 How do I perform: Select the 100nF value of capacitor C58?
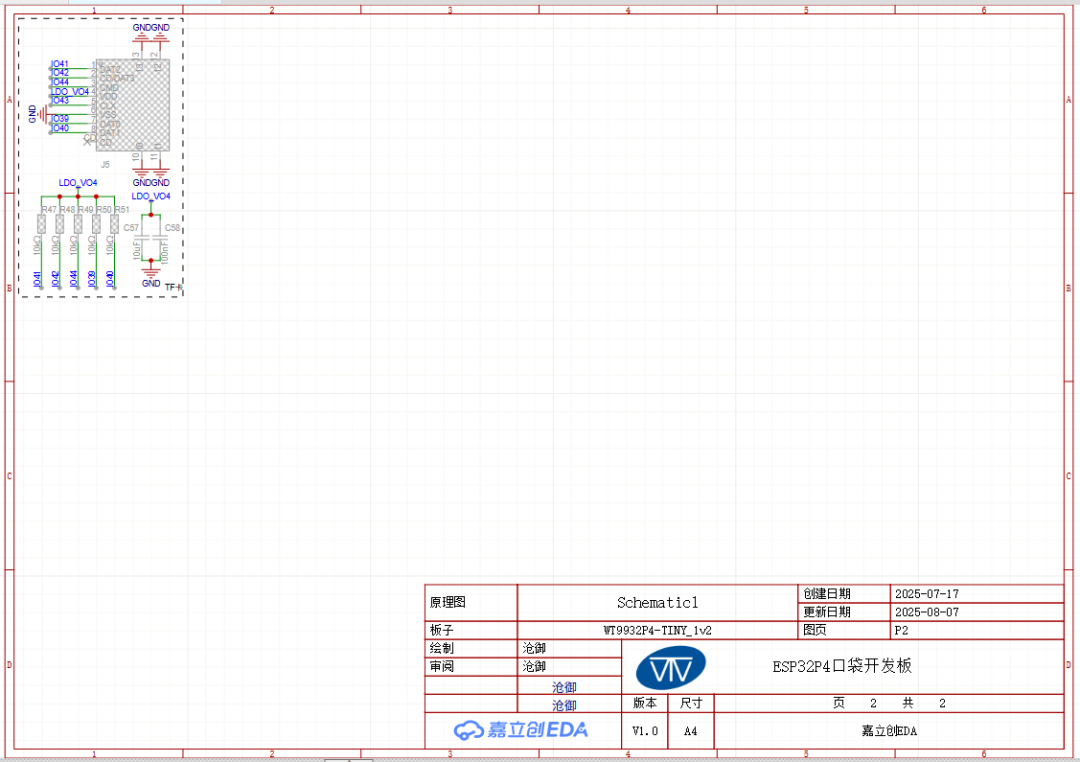pyautogui.click(x=165, y=251)
